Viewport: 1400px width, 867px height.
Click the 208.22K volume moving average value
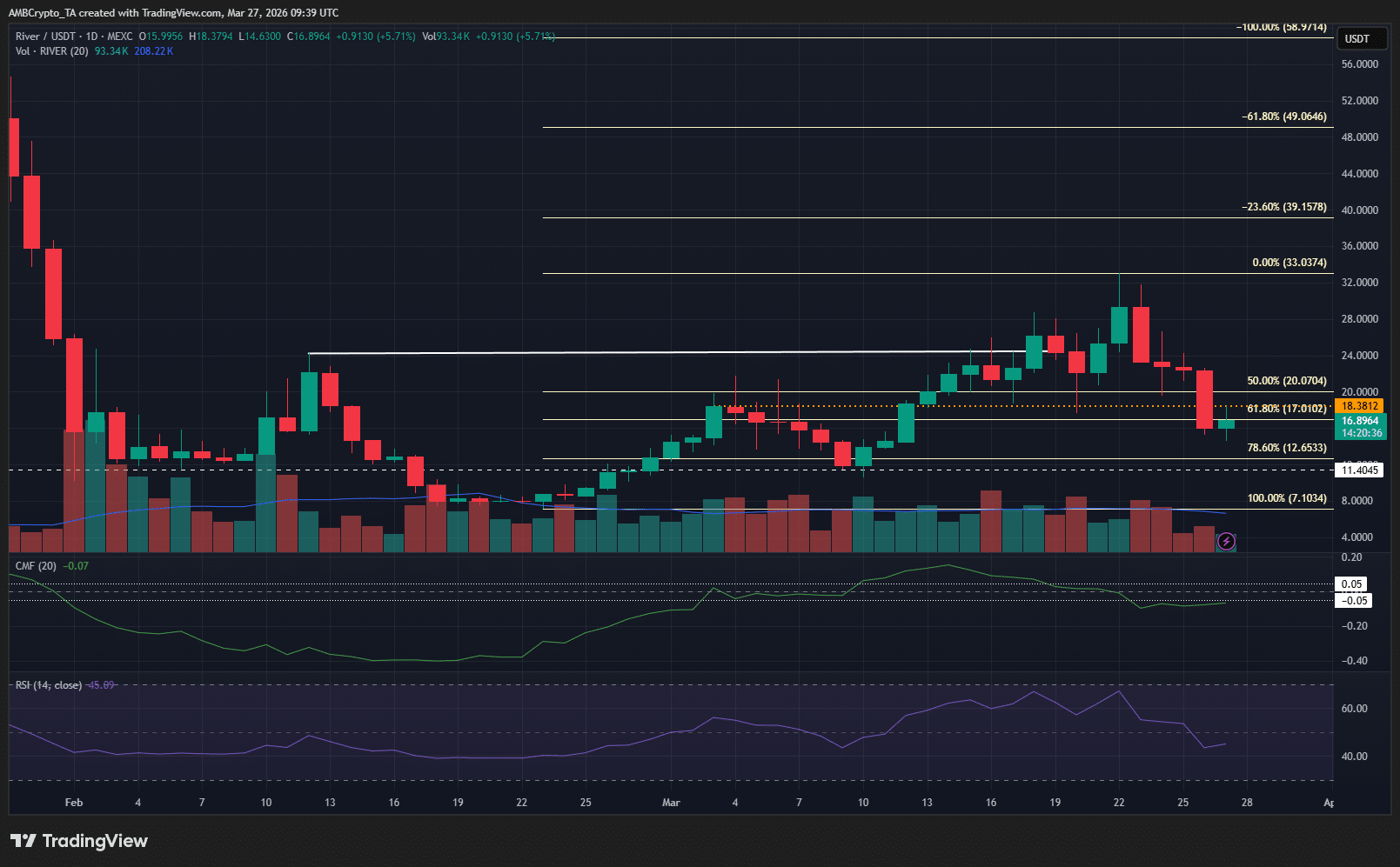(x=153, y=51)
